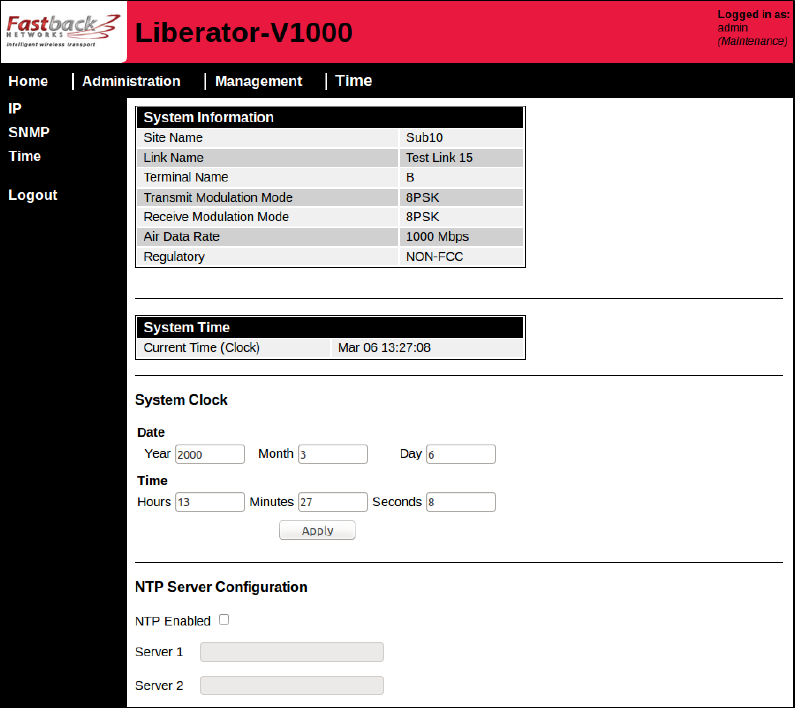
Task: Go to the SNMP sidebar page
Action: coord(29,132)
